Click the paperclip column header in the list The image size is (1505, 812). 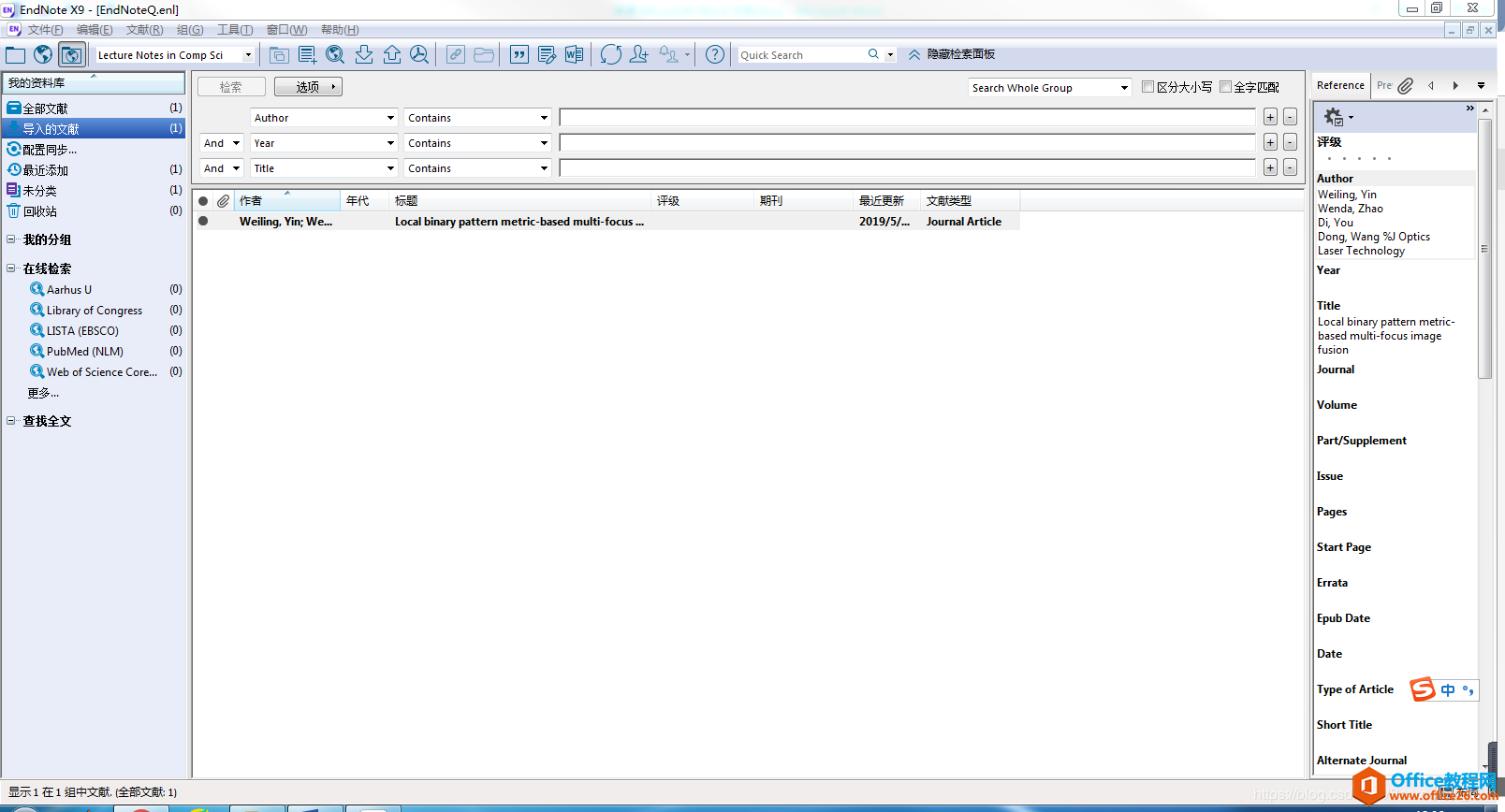pyautogui.click(x=223, y=201)
